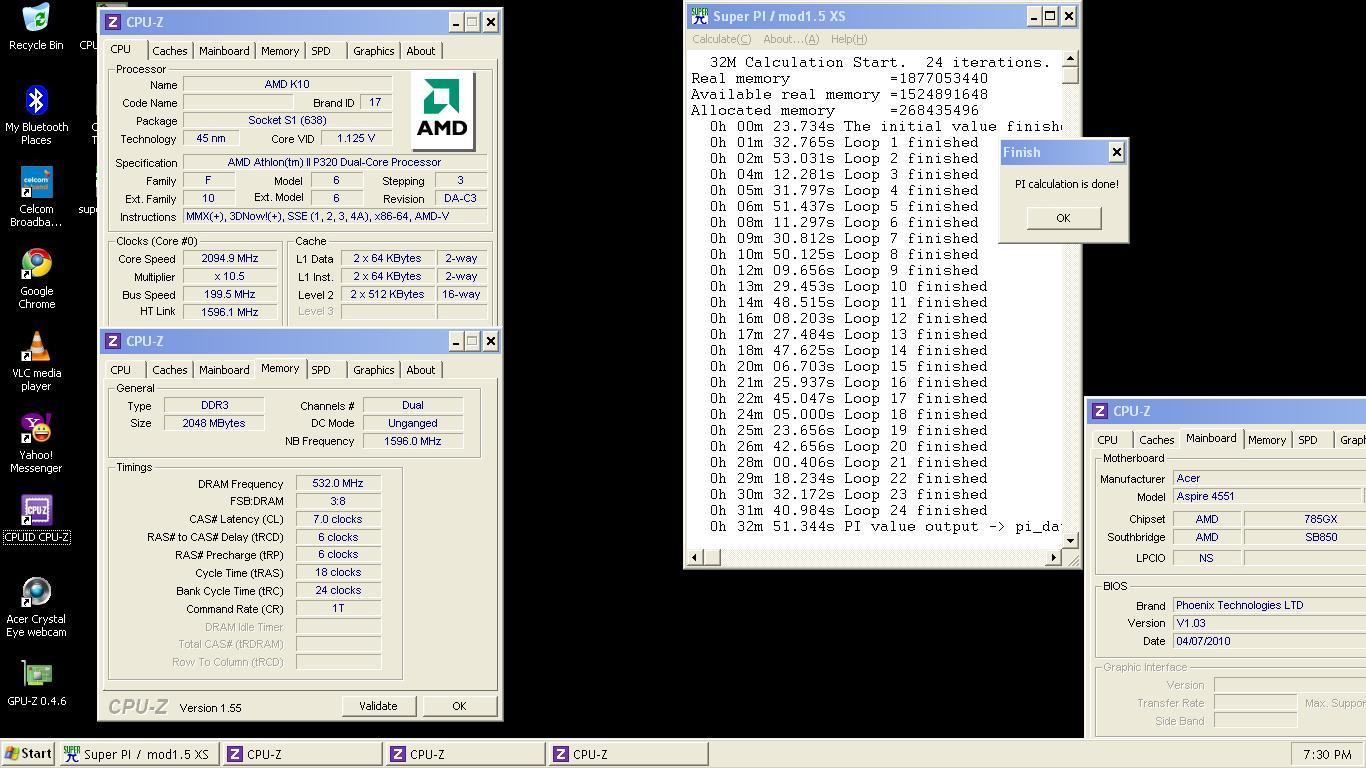Viewport: 1366px width, 768px height.
Task: Open SPD tab in Memory CPU-Z window
Action: (321, 370)
